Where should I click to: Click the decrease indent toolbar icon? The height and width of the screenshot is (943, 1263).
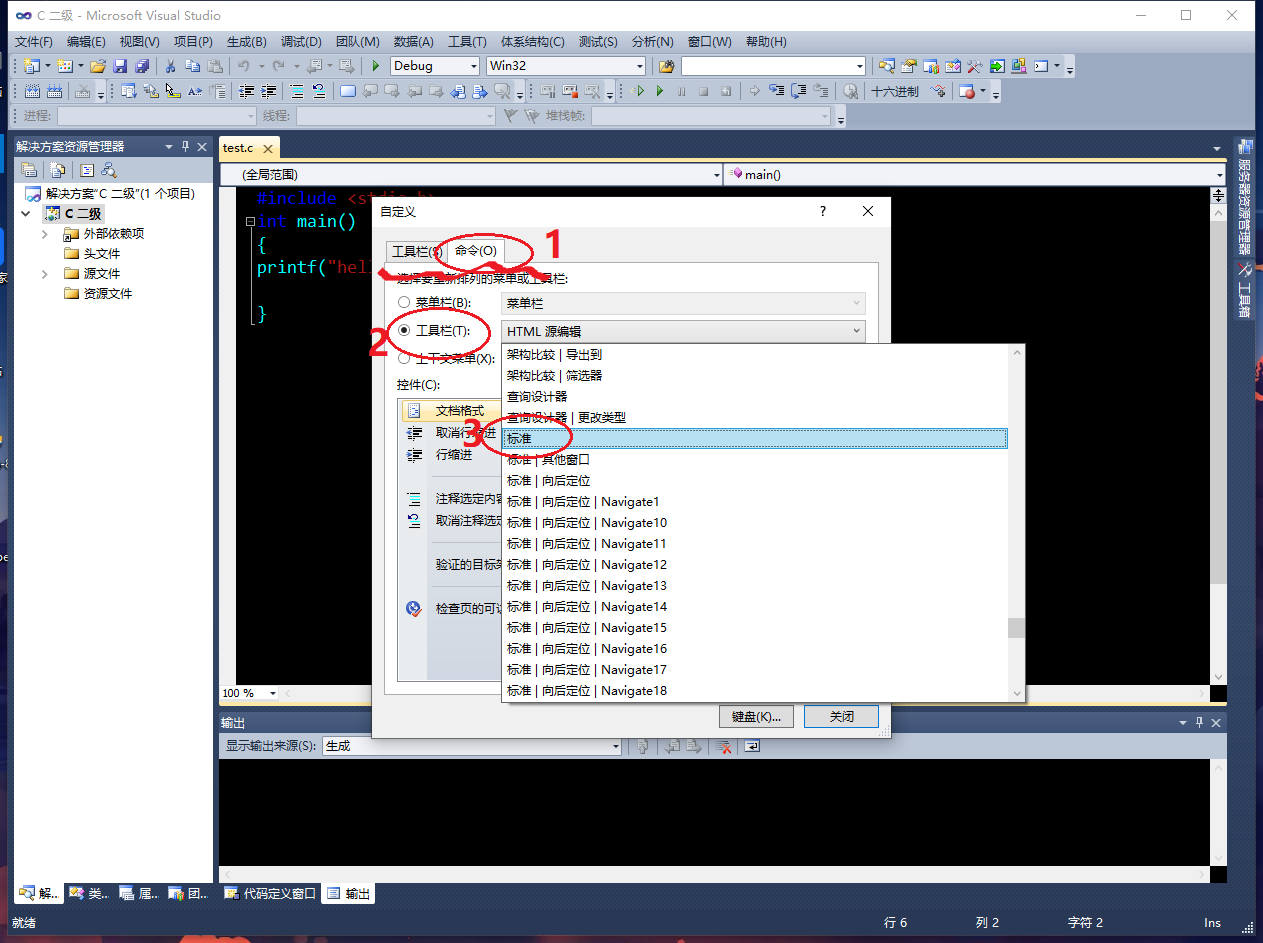click(x=246, y=91)
